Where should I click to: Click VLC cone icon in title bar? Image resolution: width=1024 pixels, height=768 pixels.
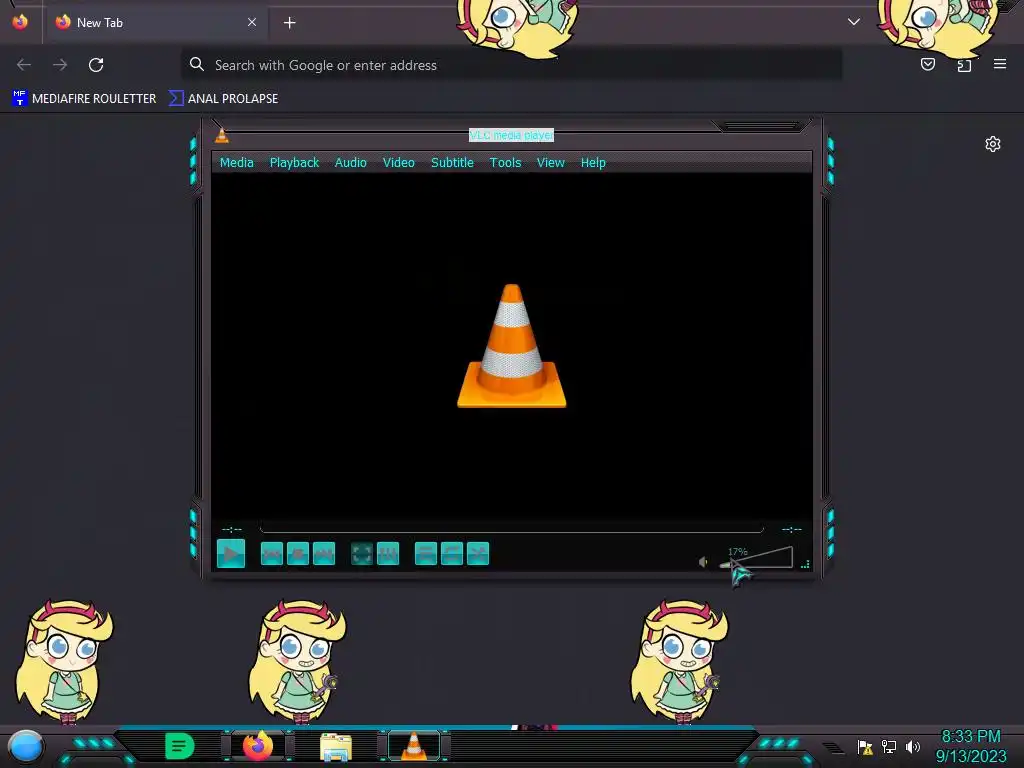click(222, 135)
